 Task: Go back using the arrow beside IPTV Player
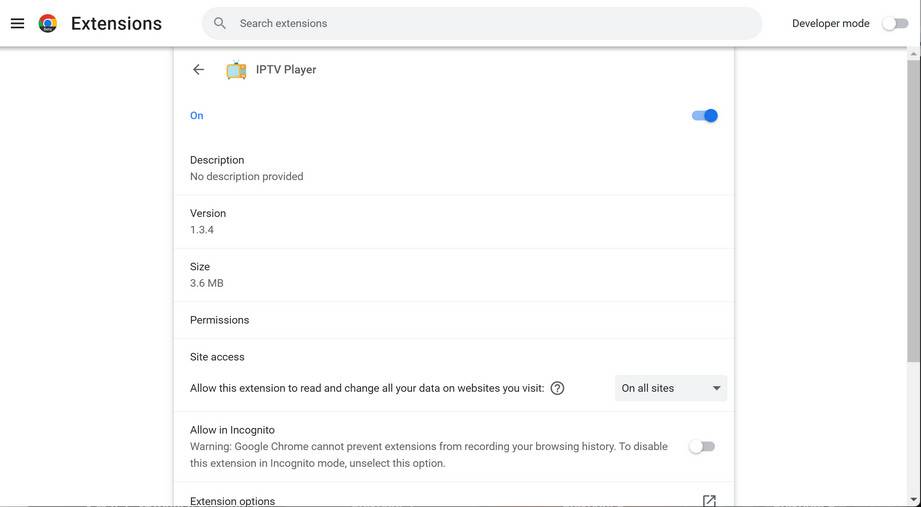[x=198, y=69]
